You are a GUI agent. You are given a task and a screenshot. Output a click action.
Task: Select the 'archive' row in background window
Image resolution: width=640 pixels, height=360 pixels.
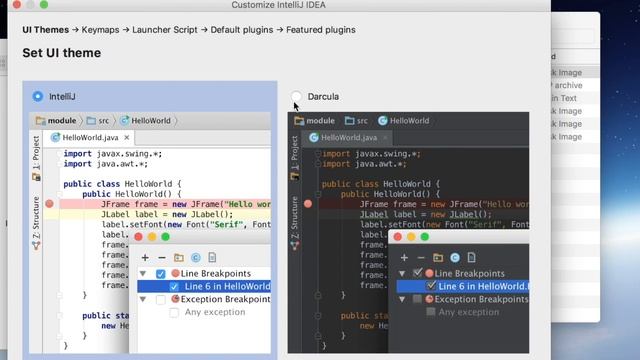click(568, 85)
